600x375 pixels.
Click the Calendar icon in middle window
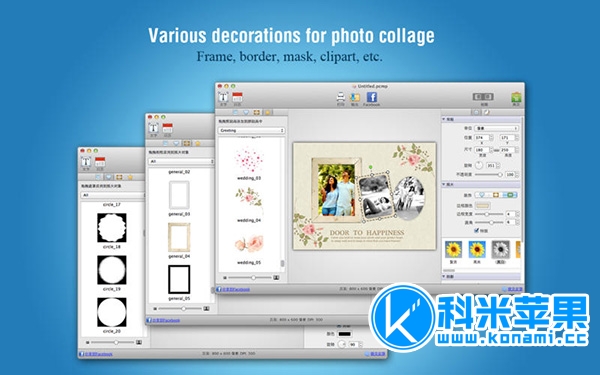click(x=168, y=128)
